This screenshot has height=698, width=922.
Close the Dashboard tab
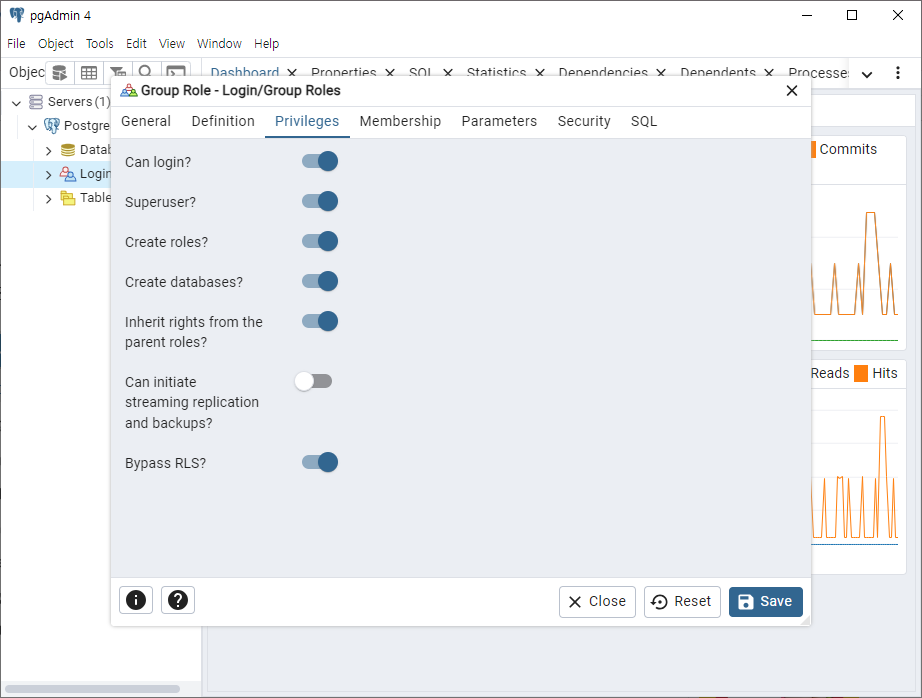(x=292, y=73)
